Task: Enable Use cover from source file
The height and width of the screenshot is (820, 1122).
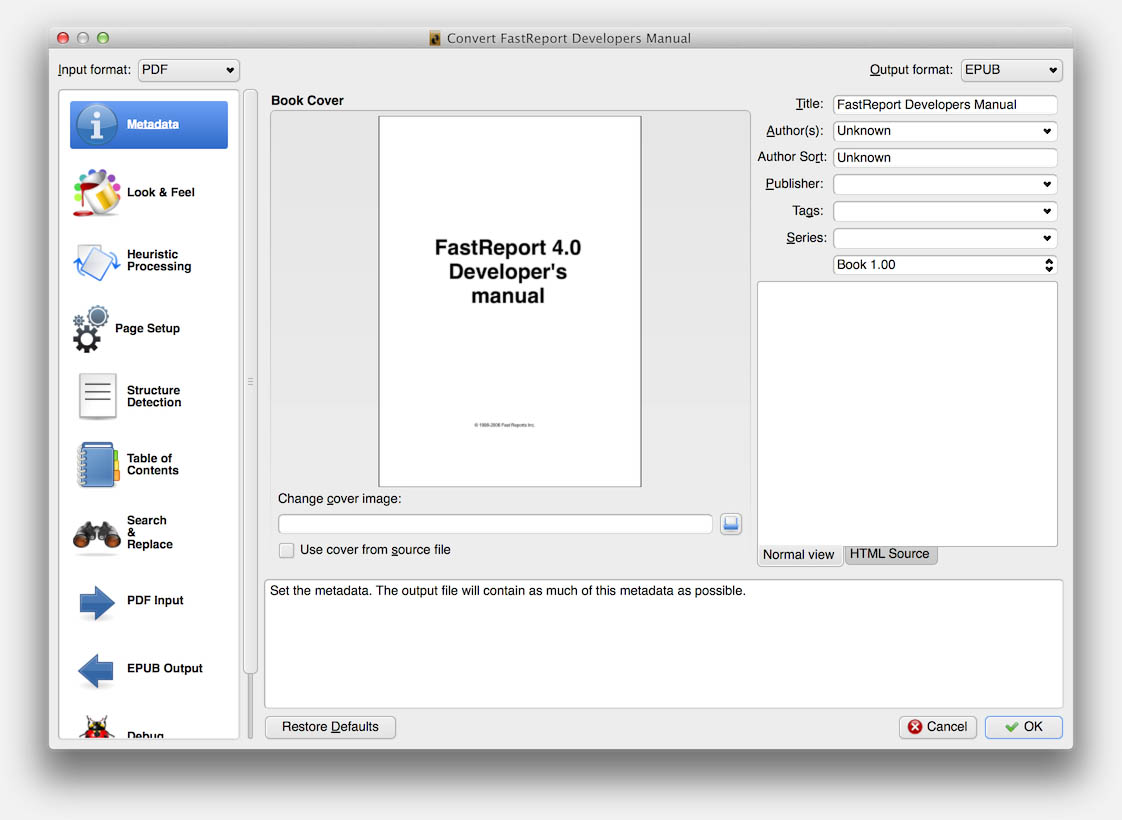Action: (x=286, y=550)
